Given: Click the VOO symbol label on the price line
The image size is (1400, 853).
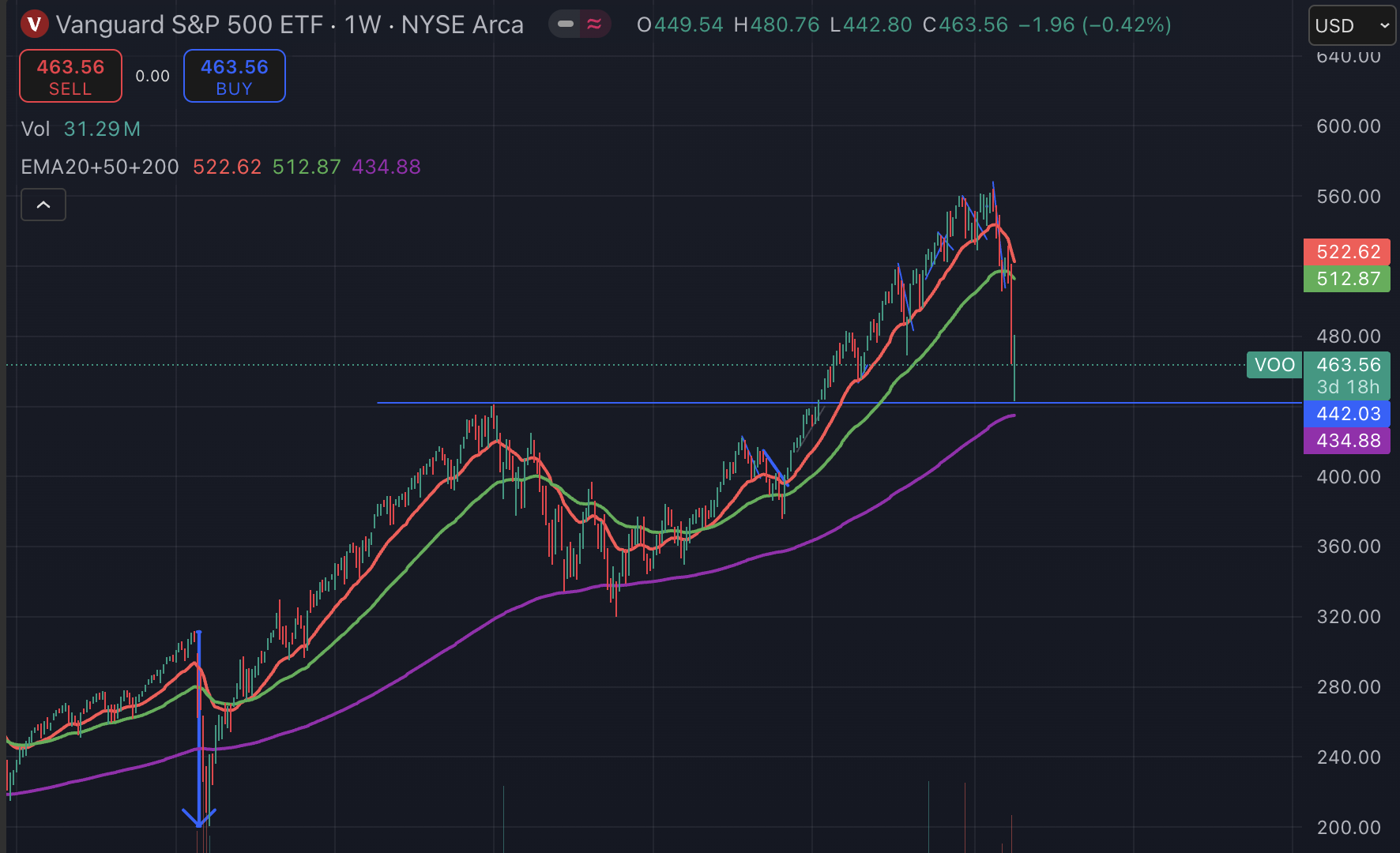Looking at the screenshot, I should (1274, 365).
